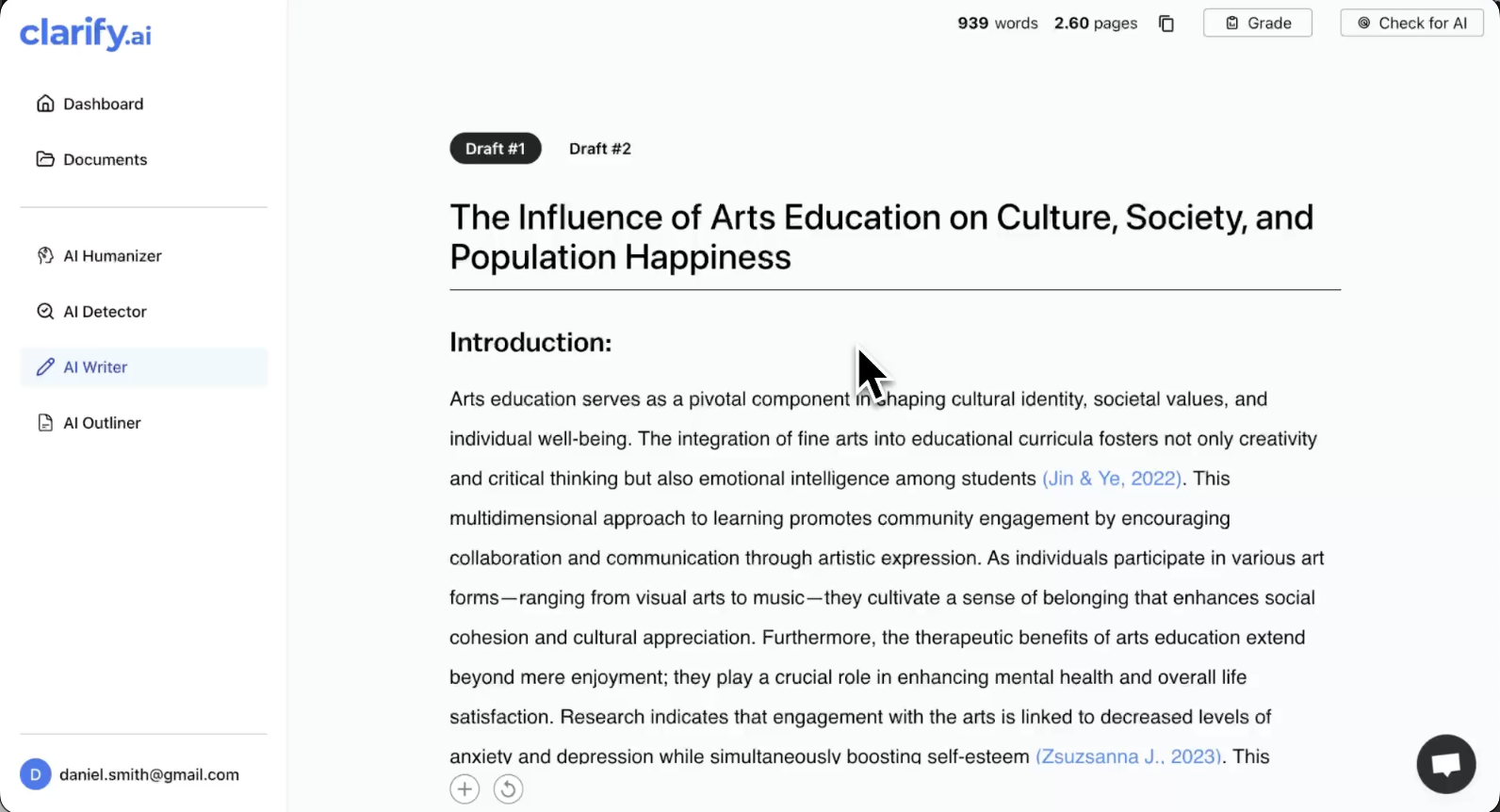Switch to the Draft #1 tab
Image resolution: width=1500 pixels, height=812 pixels.
pos(495,149)
